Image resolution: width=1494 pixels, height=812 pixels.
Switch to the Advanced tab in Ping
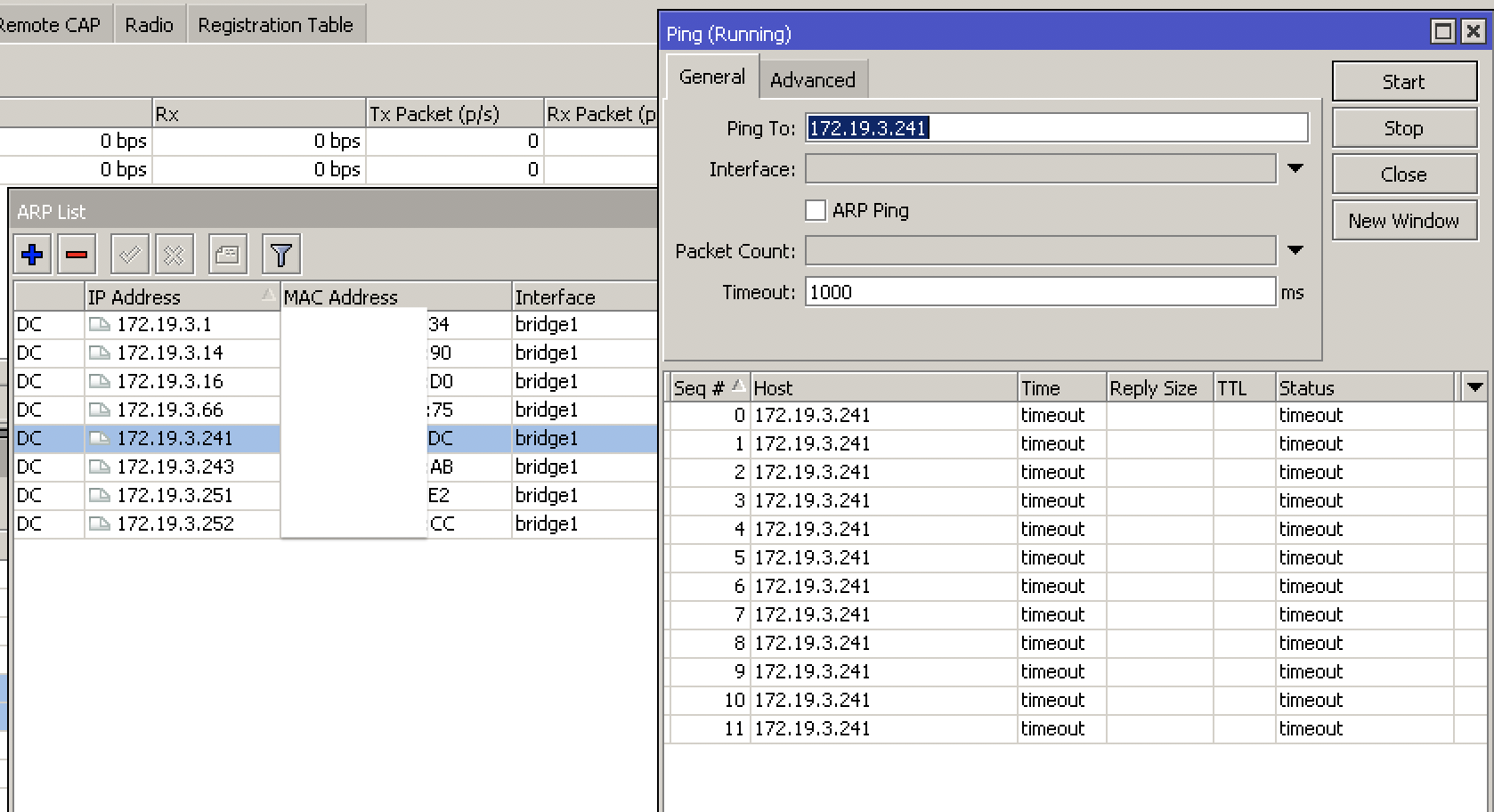pyautogui.click(x=812, y=79)
